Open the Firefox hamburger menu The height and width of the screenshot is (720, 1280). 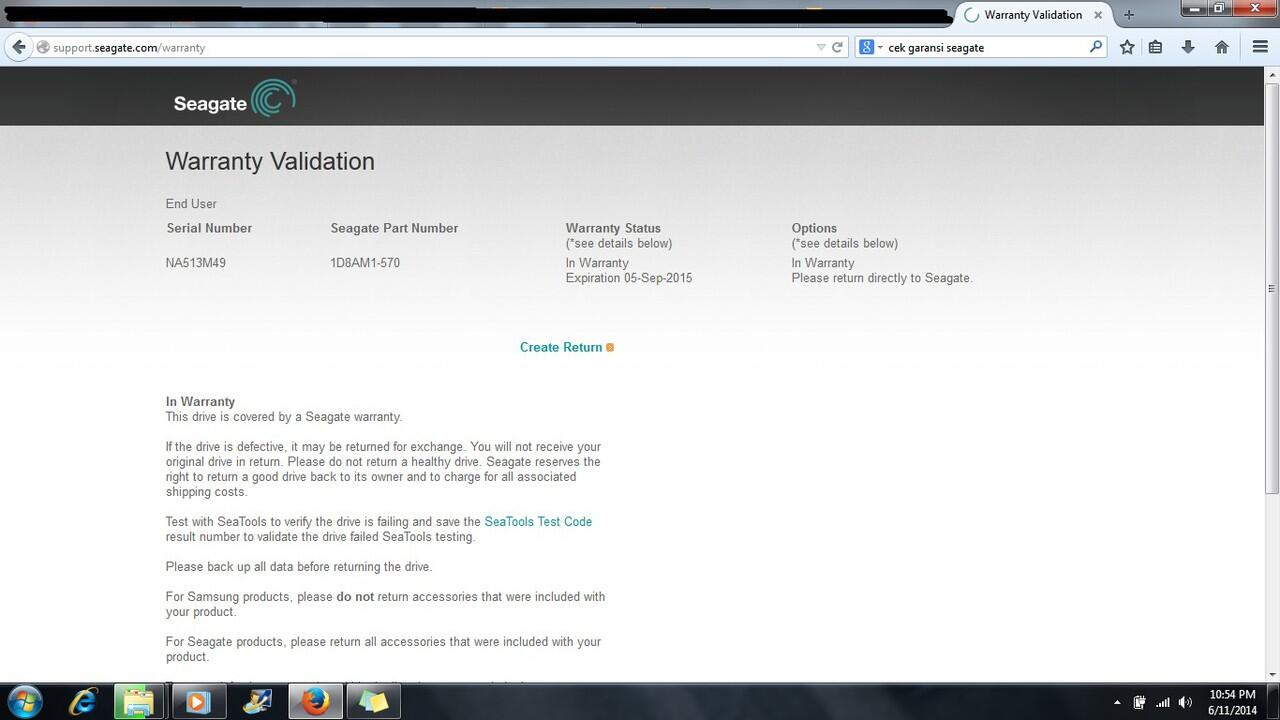tap(1260, 47)
